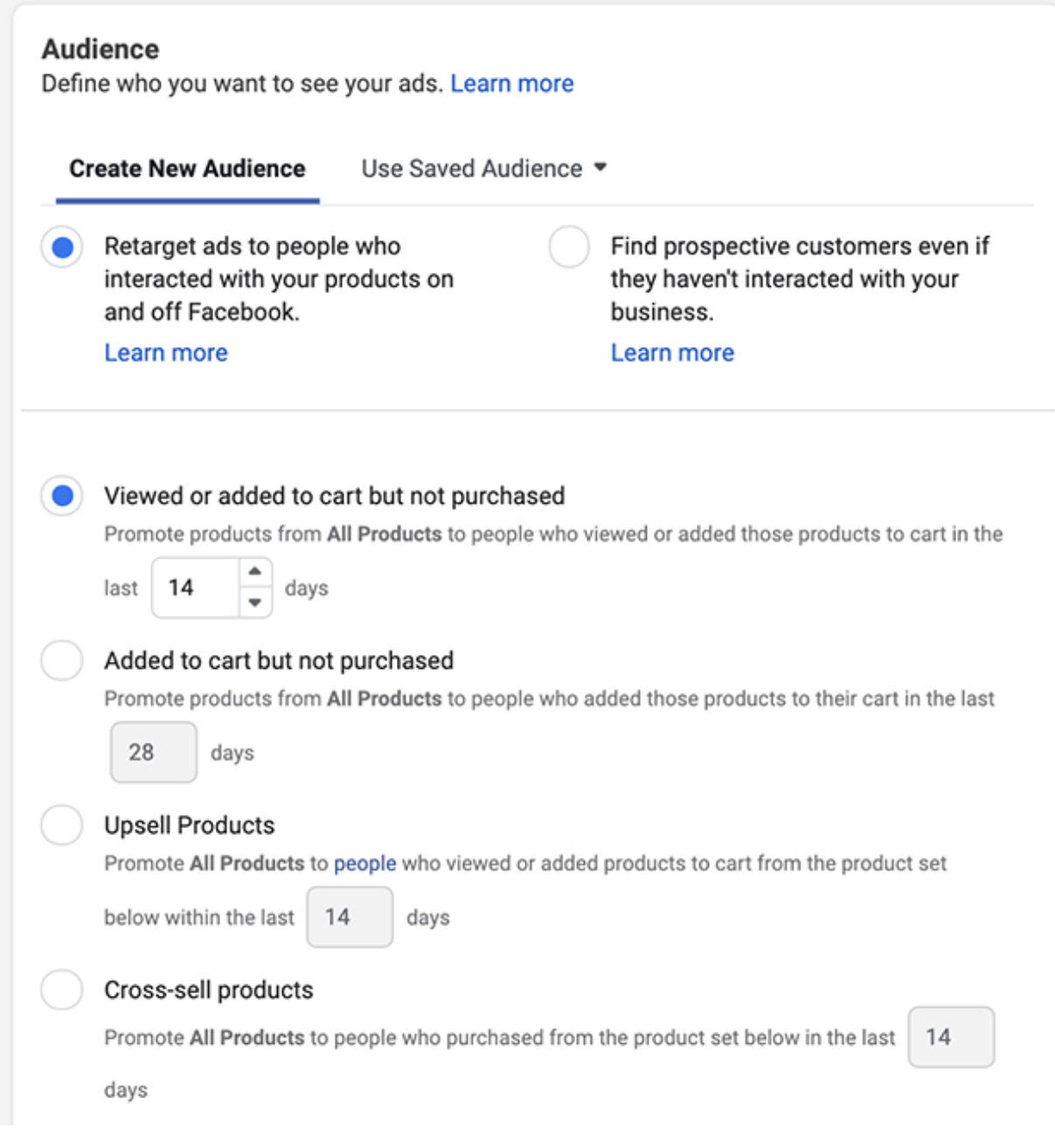Image resolution: width=1055 pixels, height=1148 pixels.
Task: Choose the Upsell Products radio button
Action: point(62,824)
